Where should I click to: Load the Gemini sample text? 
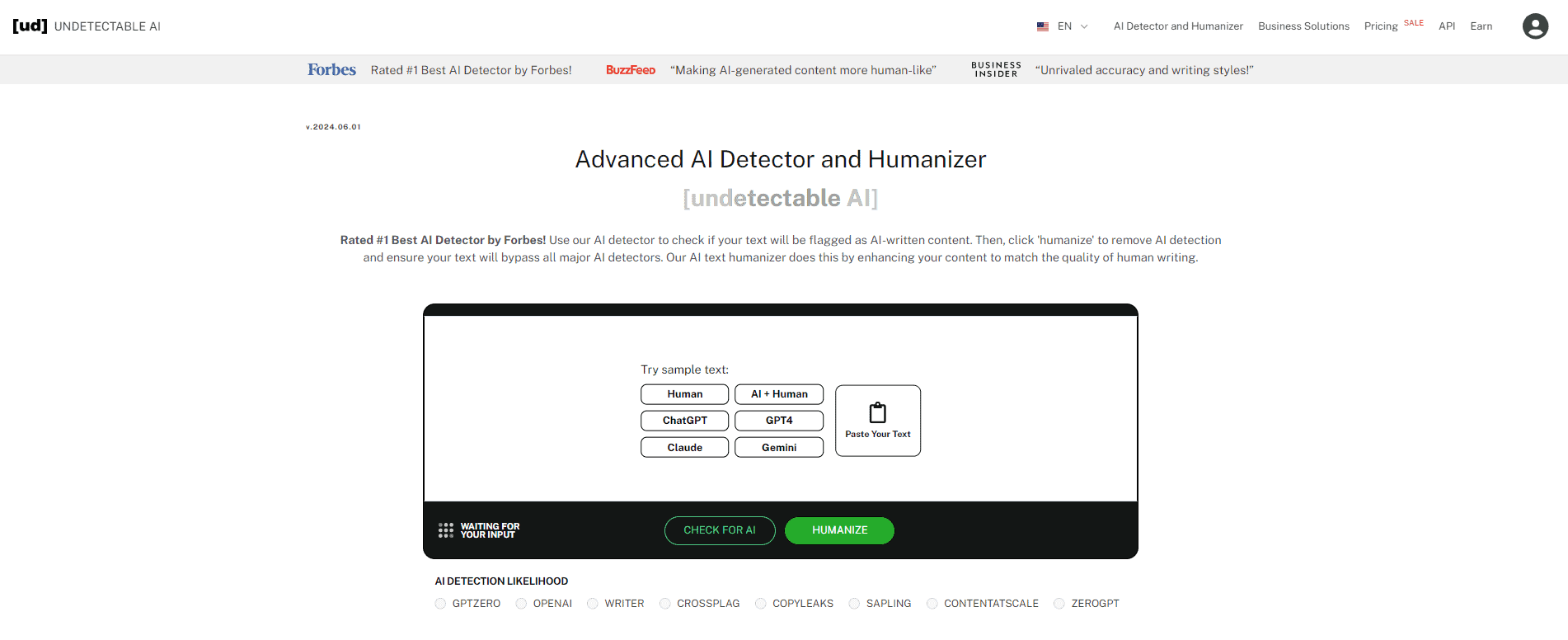coord(779,447)
